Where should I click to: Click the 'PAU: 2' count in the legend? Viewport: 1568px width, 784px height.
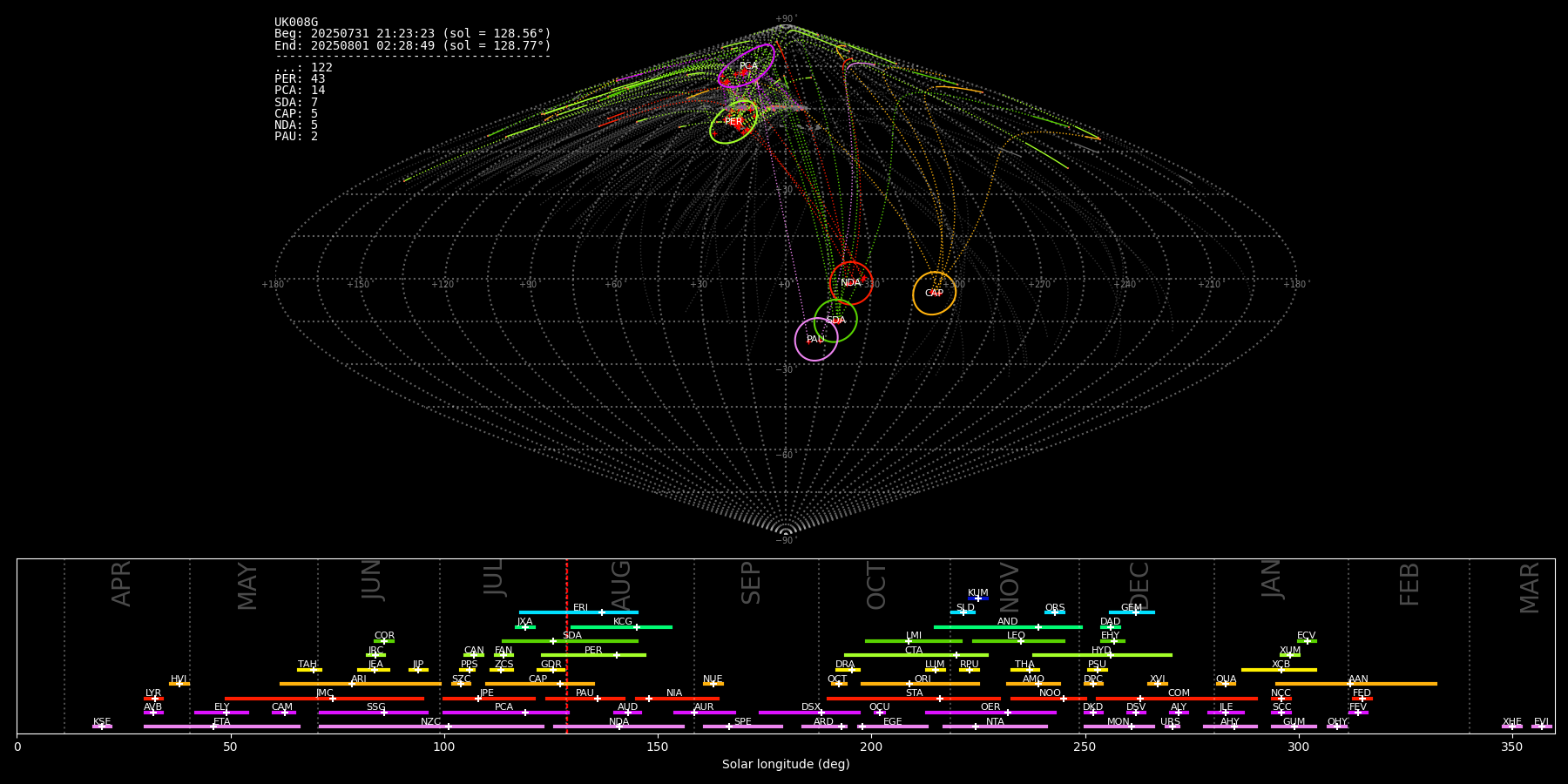(x=296, y=137)
